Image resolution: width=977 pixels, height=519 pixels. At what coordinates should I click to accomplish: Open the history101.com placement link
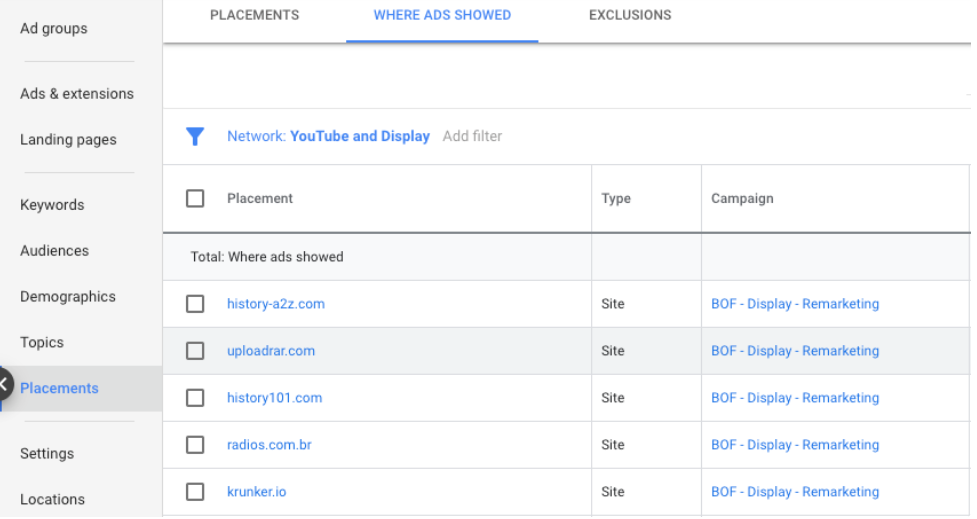[x=274, y=398]
